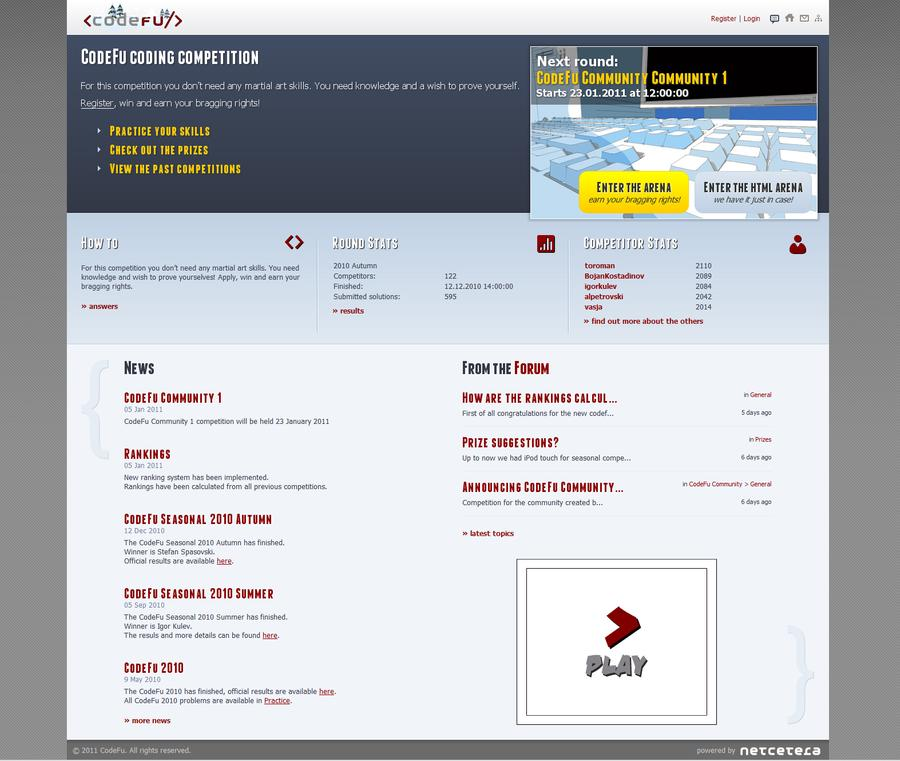
Task: Click 'here' link in Summer 2010 news
Action: [270, 636]
